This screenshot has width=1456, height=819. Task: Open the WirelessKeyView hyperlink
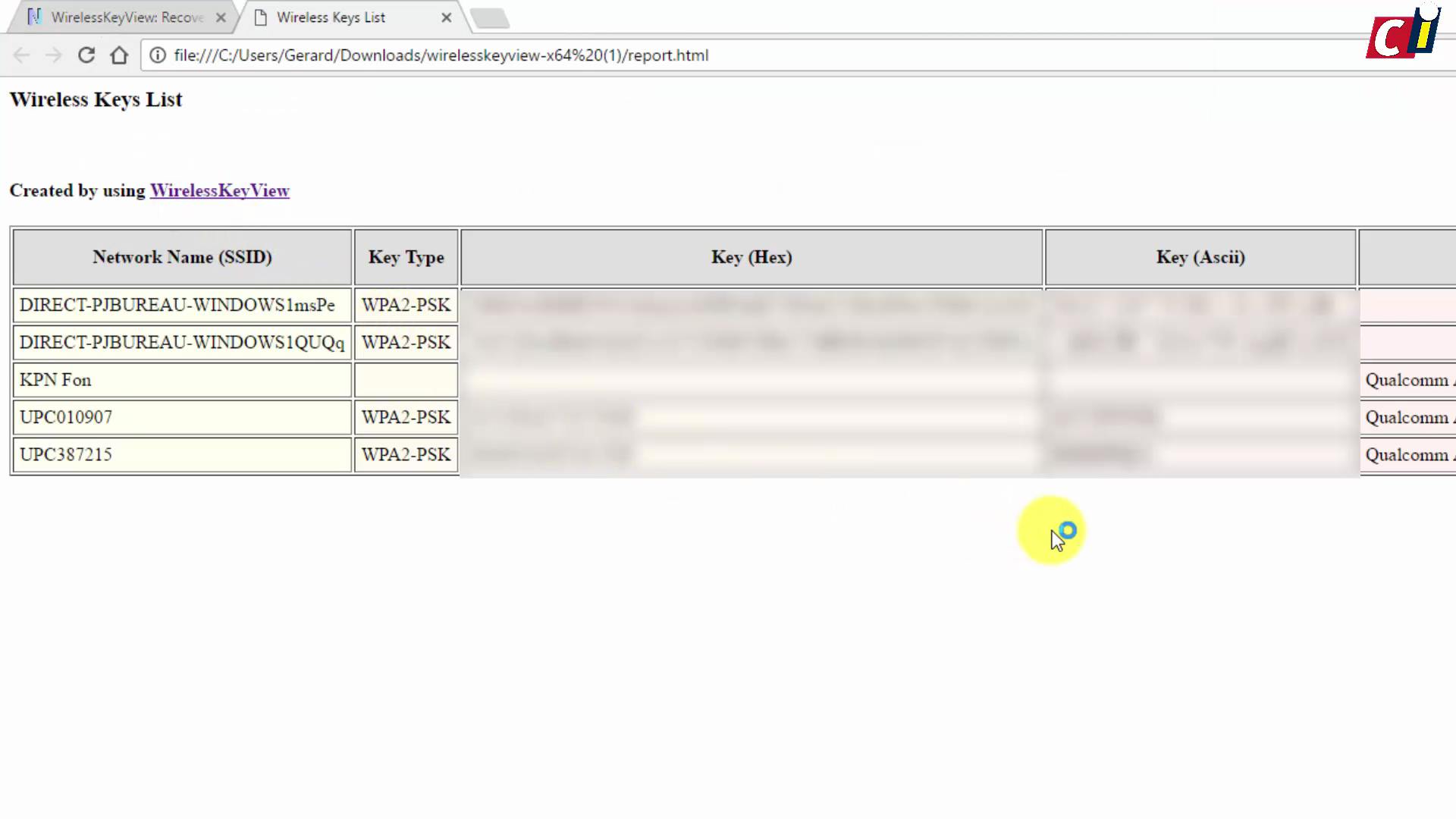point(220,190)
